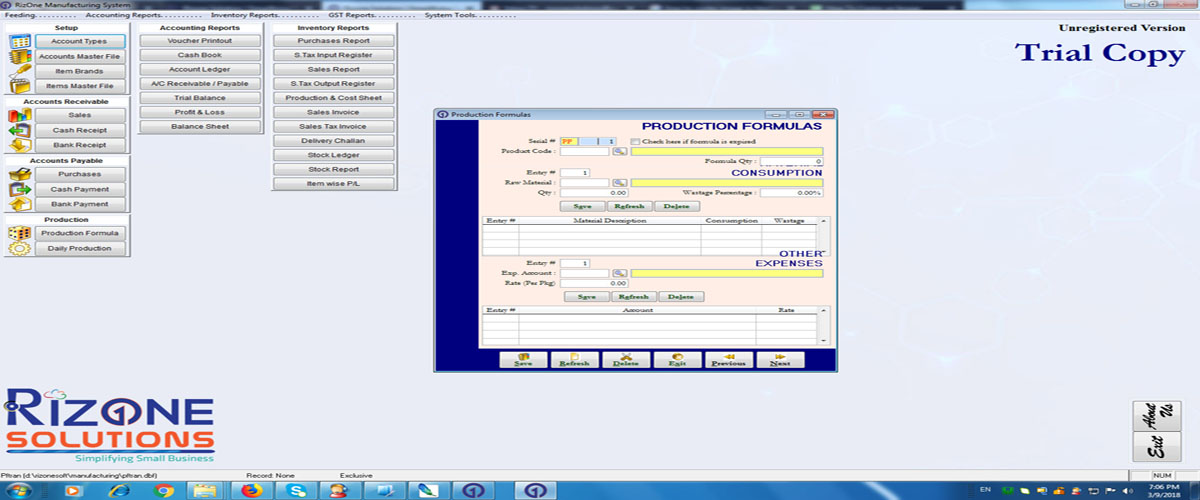Click the Accounts Master File books icon
The height and width of the screenshot is (500, 1200).
(x=19, y=57)
